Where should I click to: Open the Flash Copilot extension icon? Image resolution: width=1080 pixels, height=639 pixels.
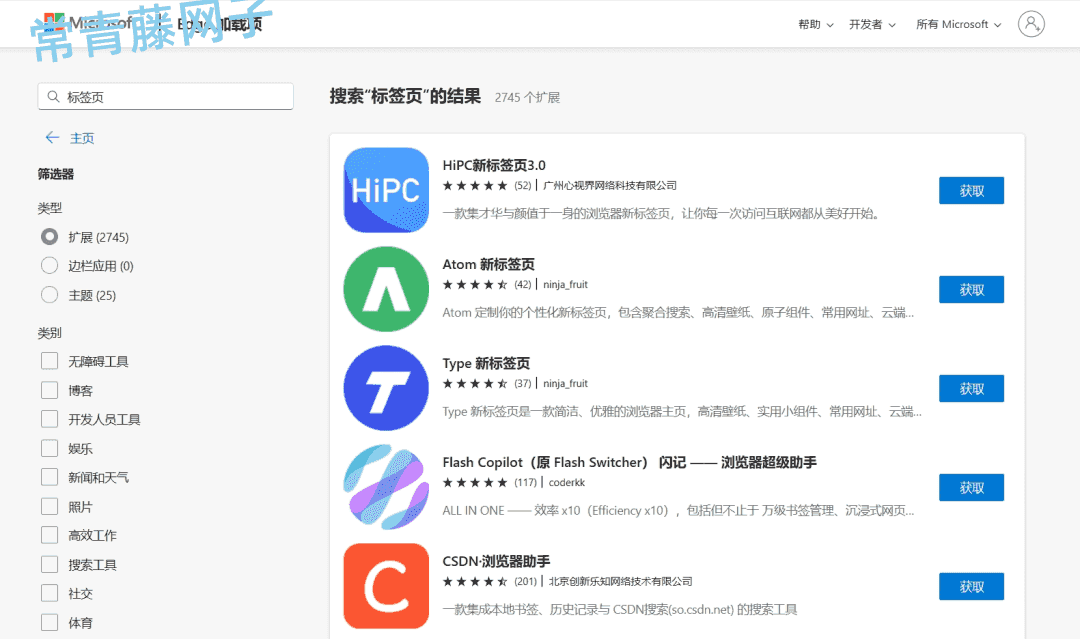(x=386, y=487)
